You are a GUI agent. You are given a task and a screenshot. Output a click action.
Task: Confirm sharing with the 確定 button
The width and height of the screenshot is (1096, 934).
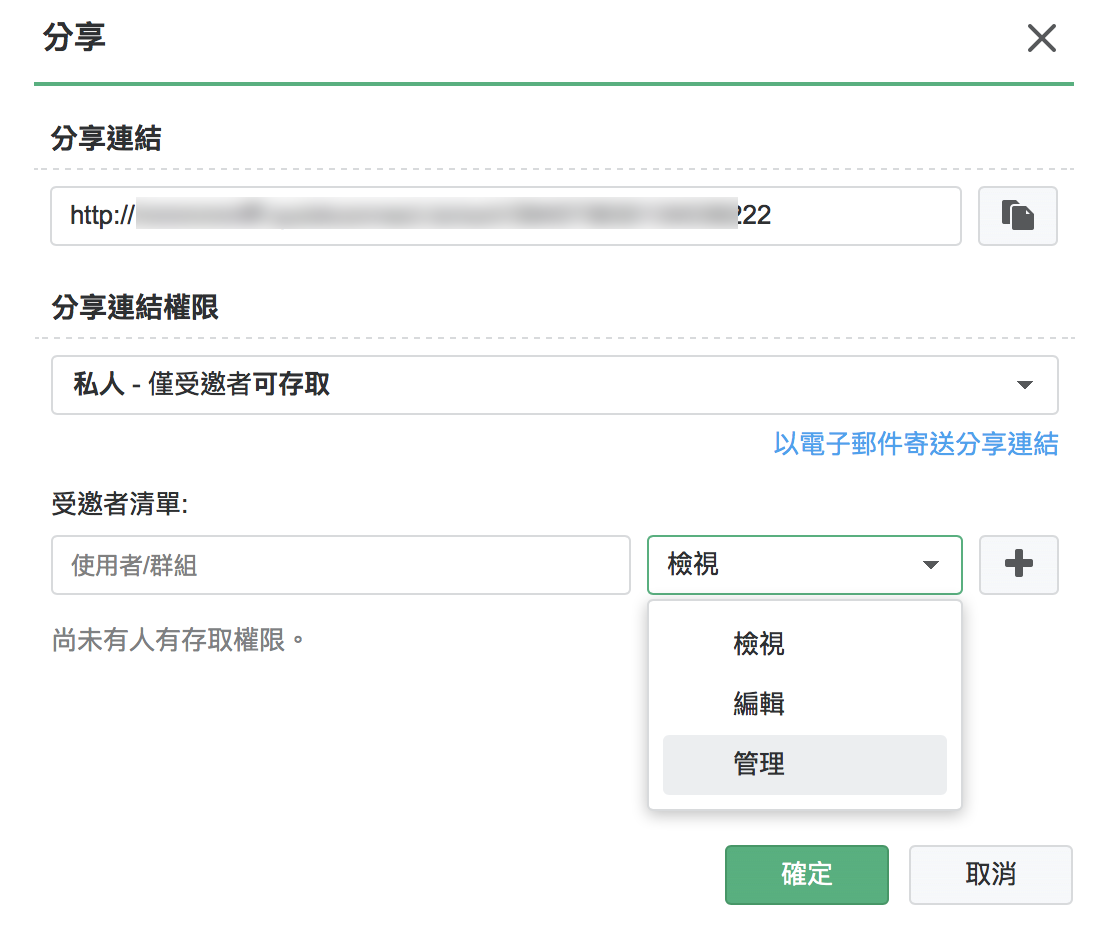tap(806, 875)
